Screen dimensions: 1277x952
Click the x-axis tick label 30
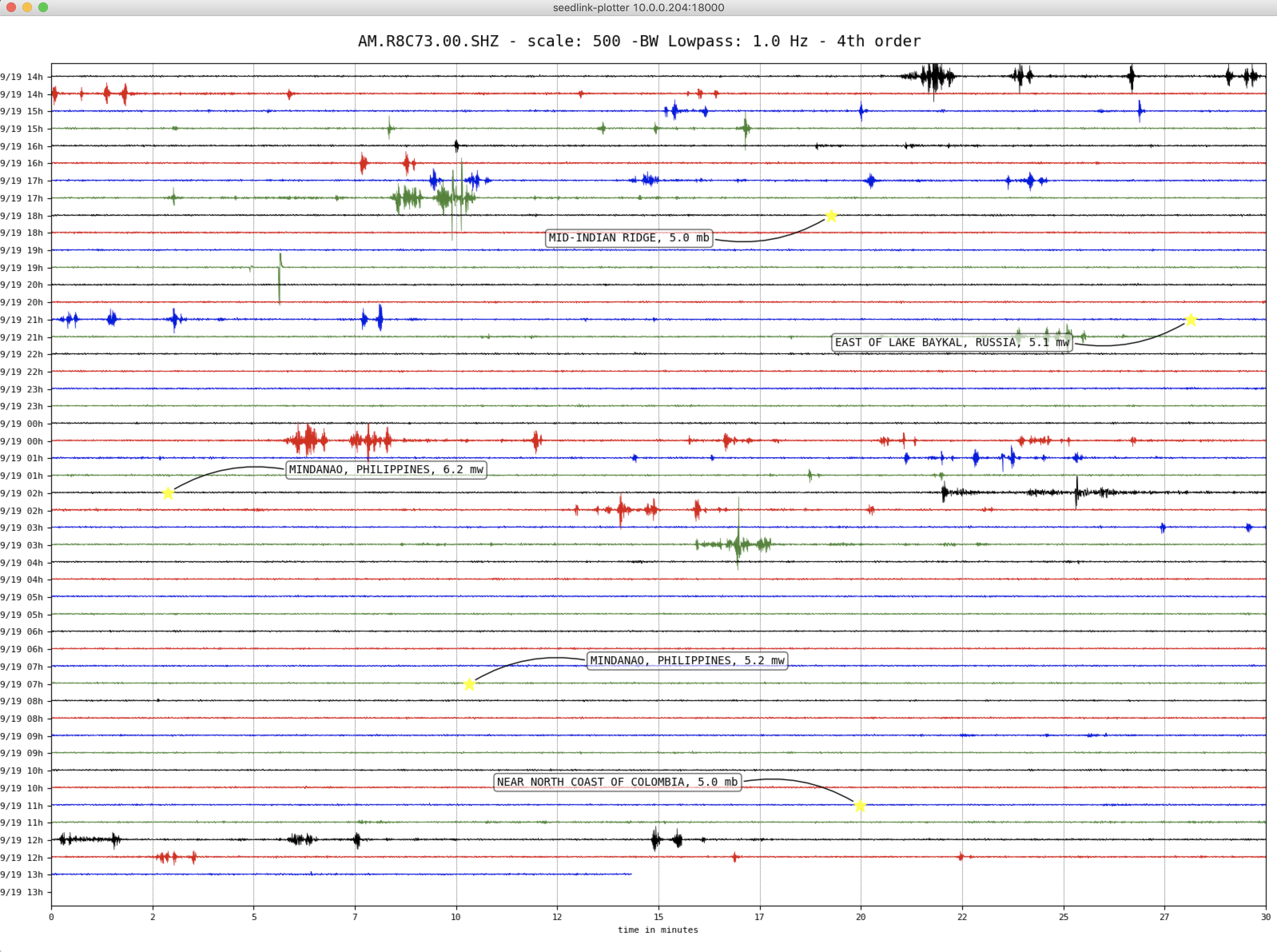(1265, 917)
